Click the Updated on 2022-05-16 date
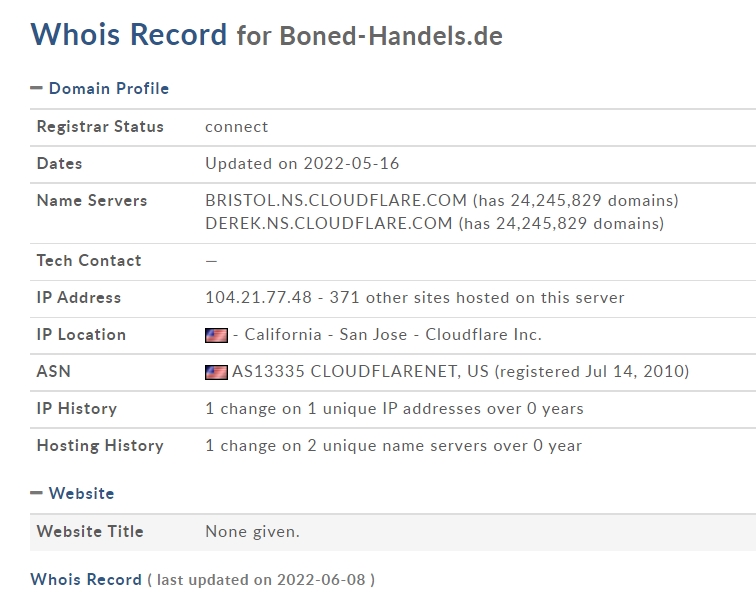756x596 pixels. click(302, 163)
